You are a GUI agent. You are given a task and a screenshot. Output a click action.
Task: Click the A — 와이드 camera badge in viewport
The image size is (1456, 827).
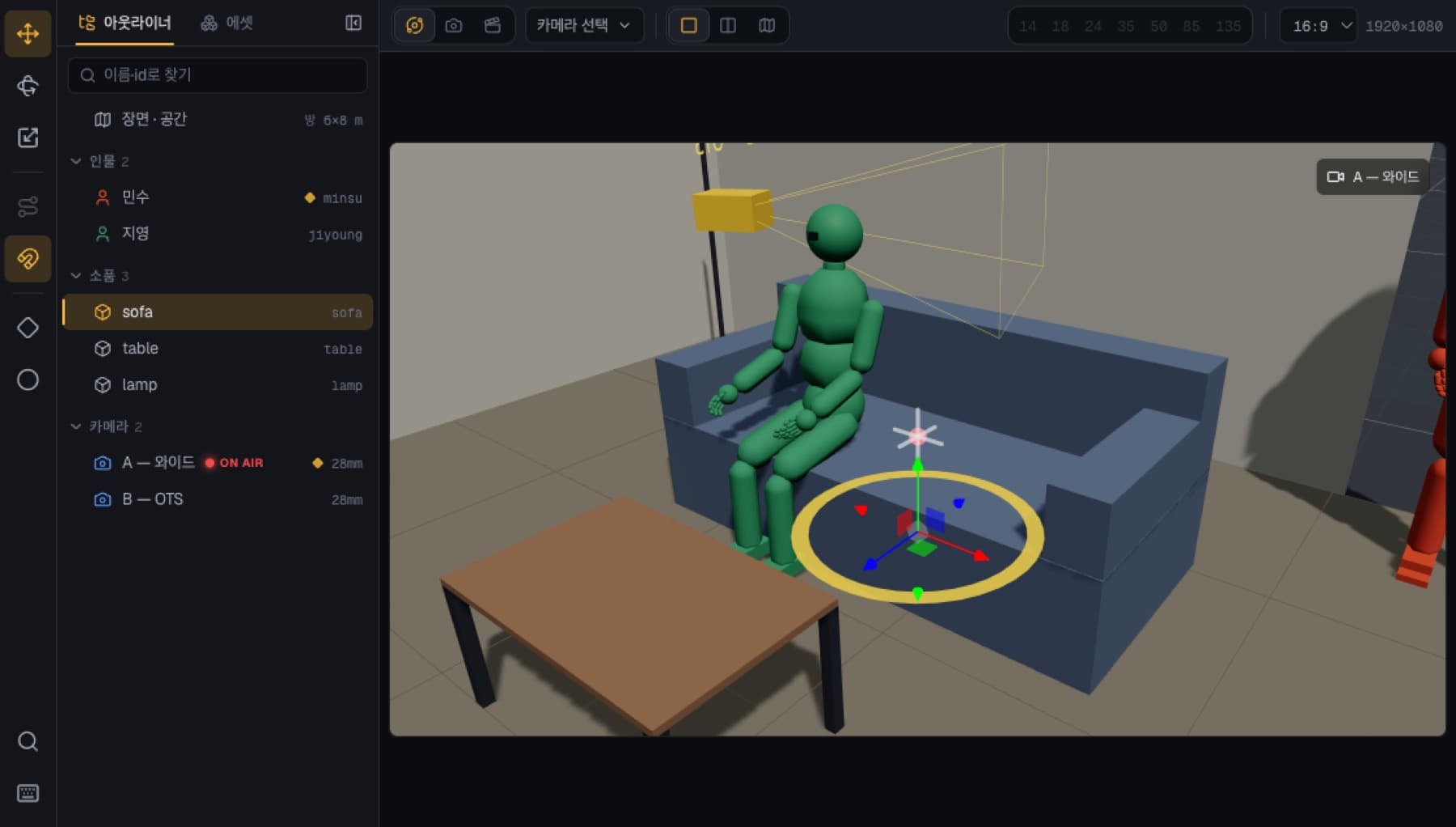click(1373, 177)
